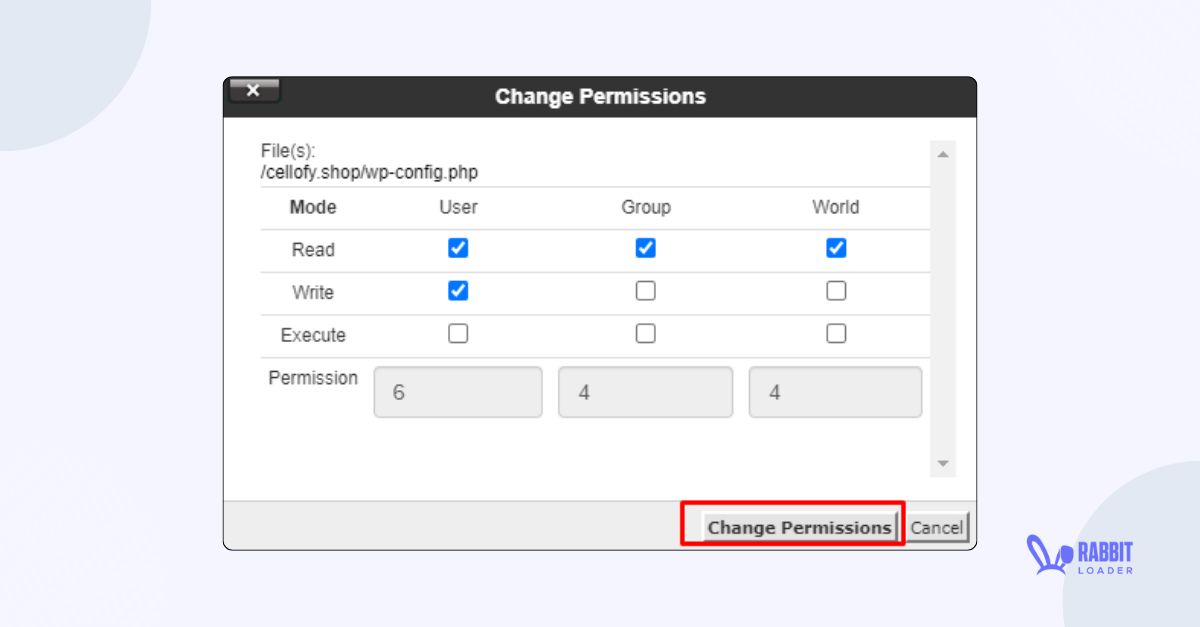The image size is (1200, 627).
Task: Select the World permission field showing 4
Action: (x=836, y=392)
